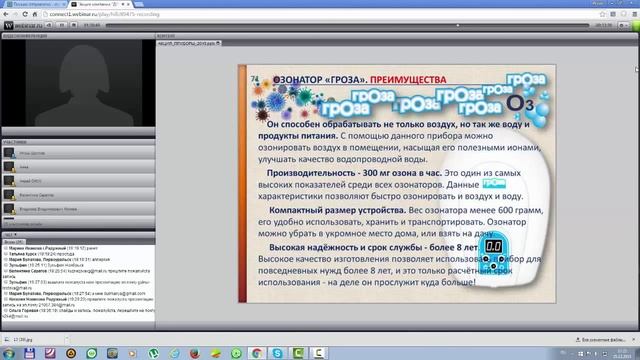640x360 pixels.
Task: Select the third participant in the list
Action: (78, 181)
